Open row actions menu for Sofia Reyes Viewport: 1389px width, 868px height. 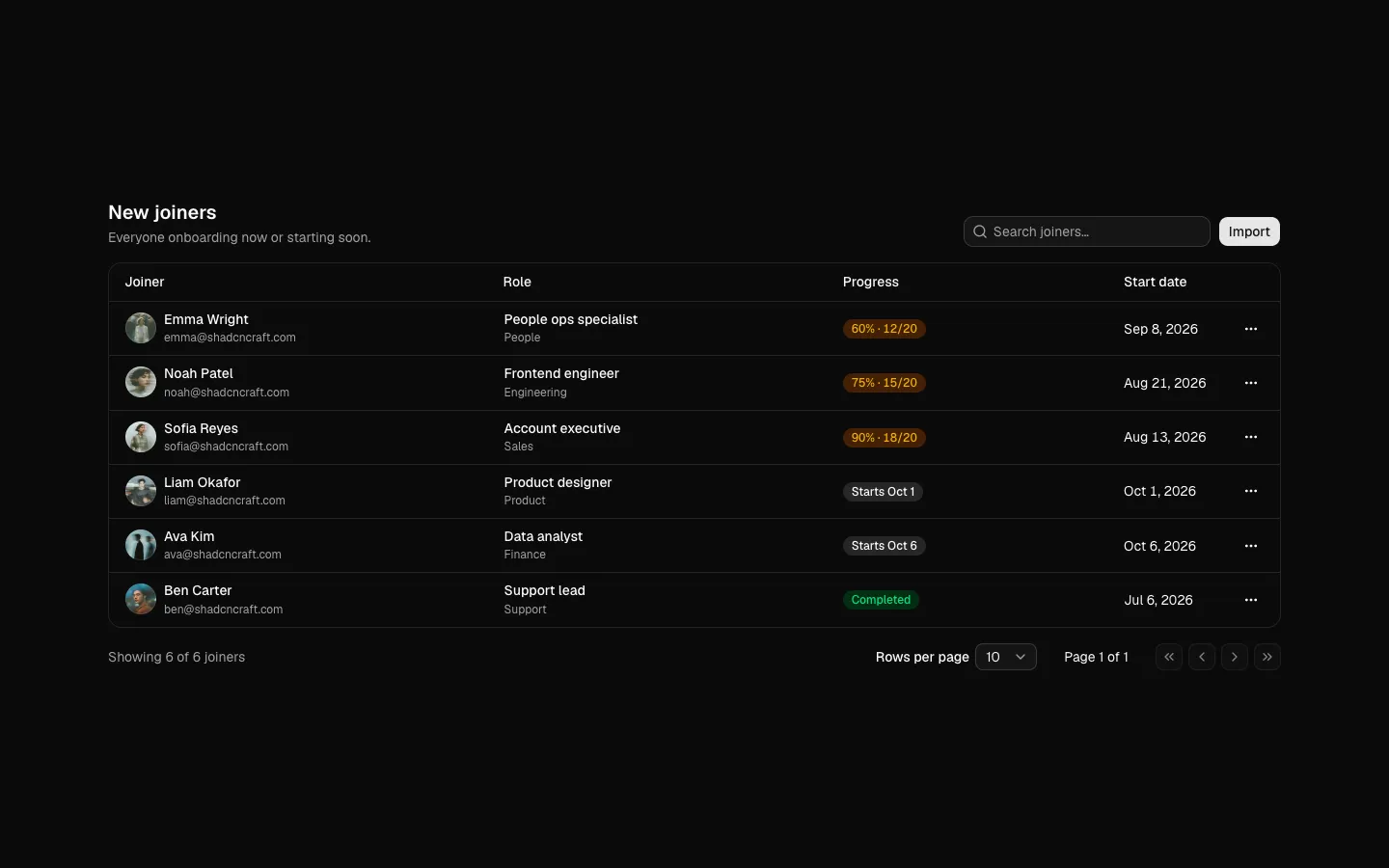click(x=1251, y=437)
